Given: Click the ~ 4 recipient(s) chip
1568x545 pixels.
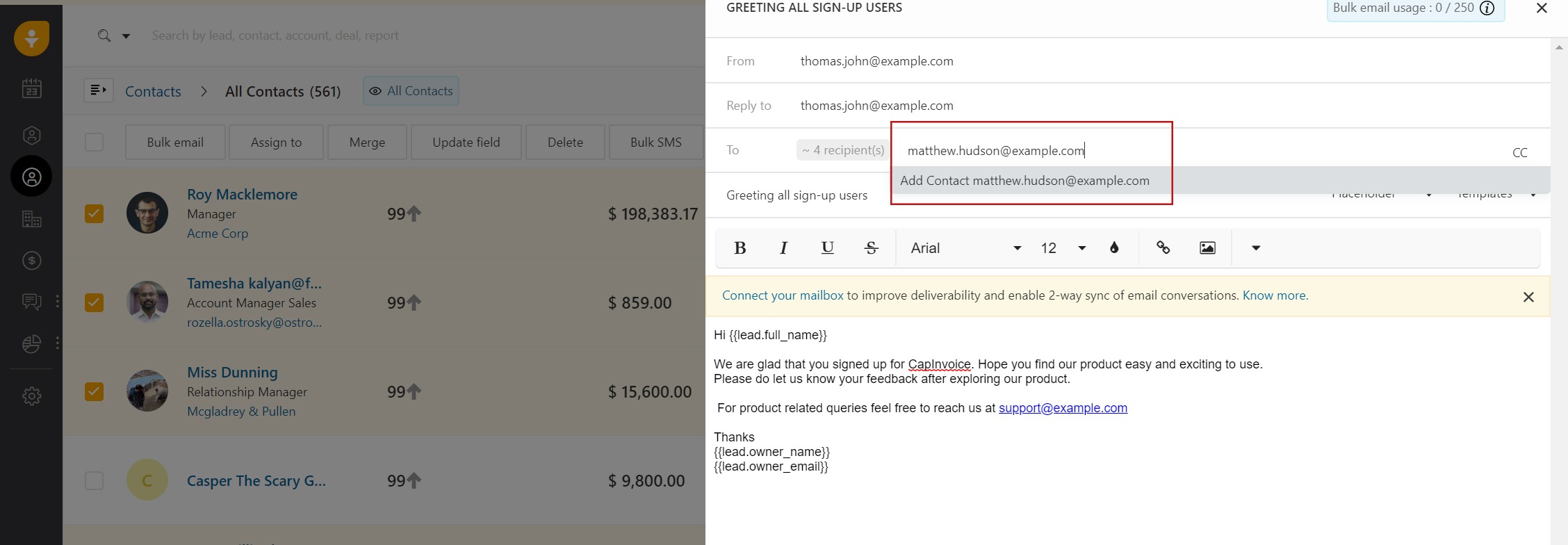Looking at the screenshot, I should click(843, 150).
